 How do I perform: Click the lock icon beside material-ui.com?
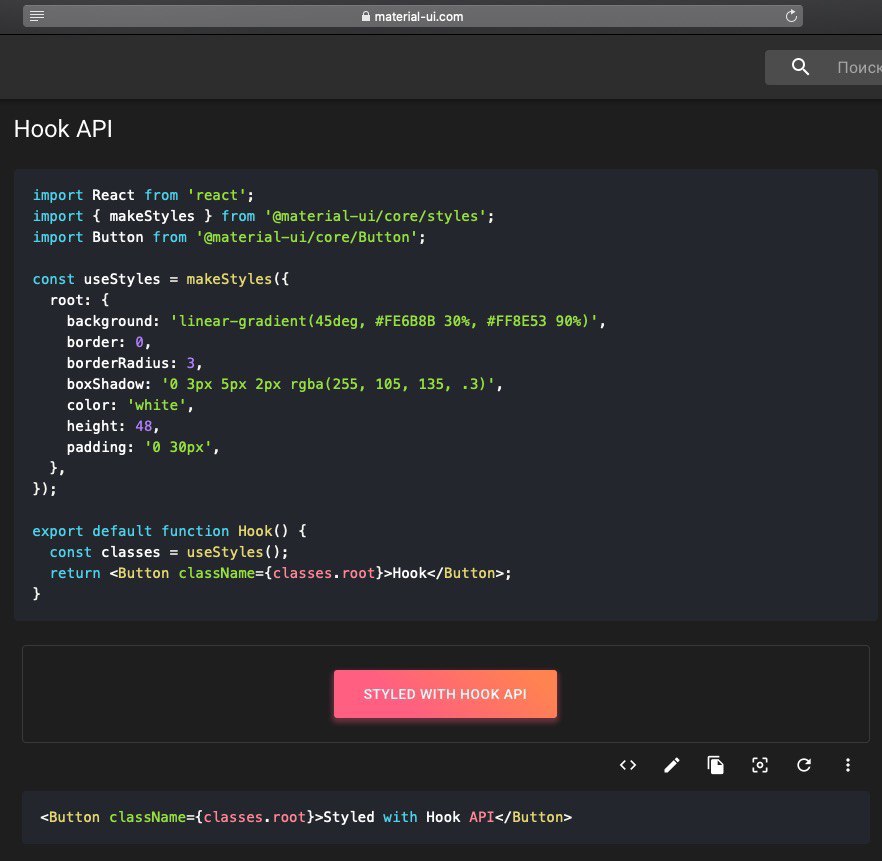tap(365, 16)
